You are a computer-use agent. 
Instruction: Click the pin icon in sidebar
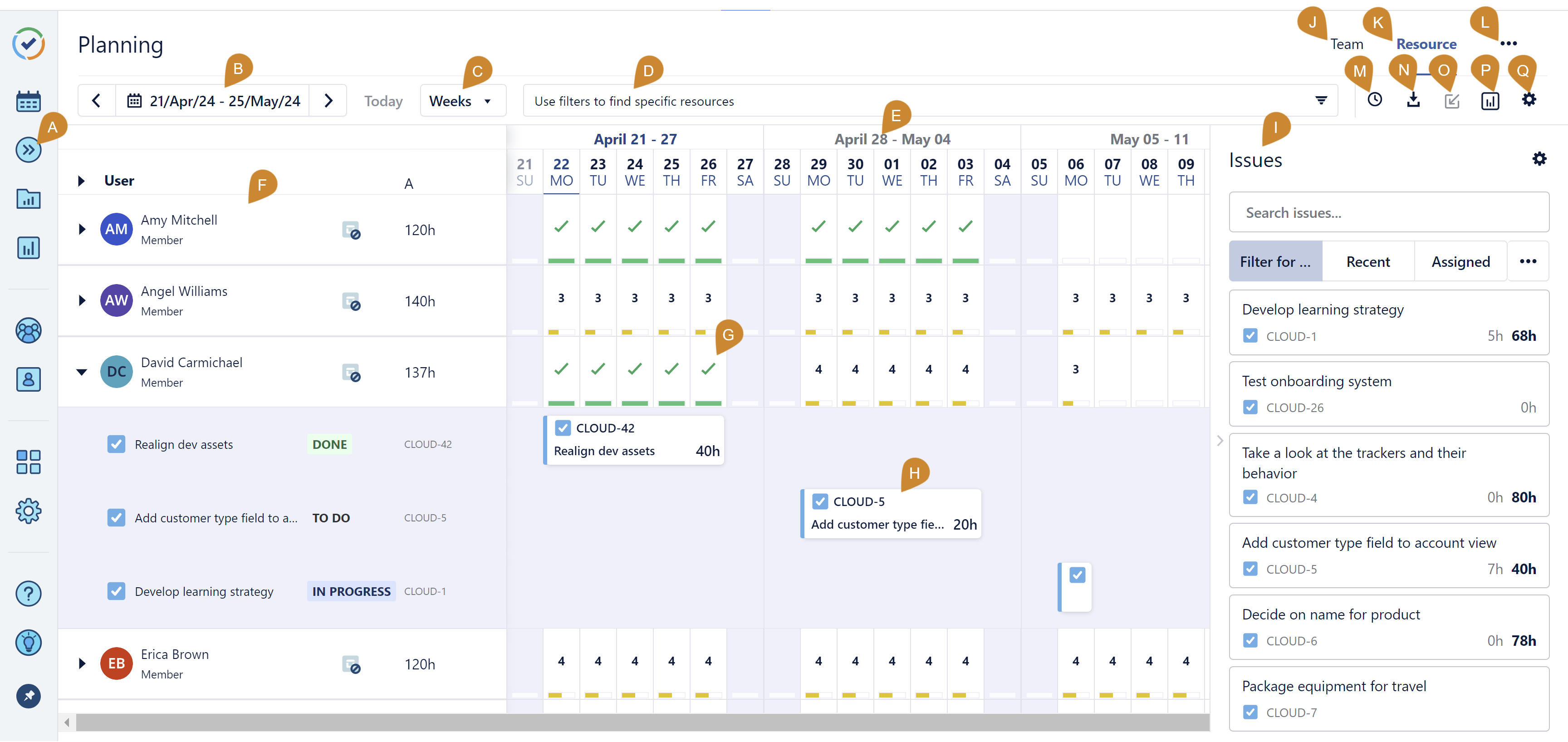tap(29, 696)
